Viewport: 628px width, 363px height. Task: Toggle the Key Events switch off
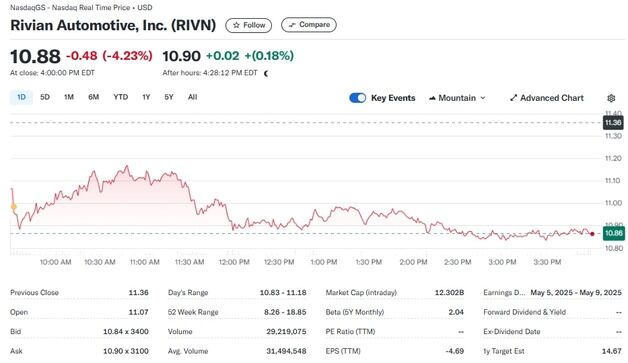coord(358,98)
